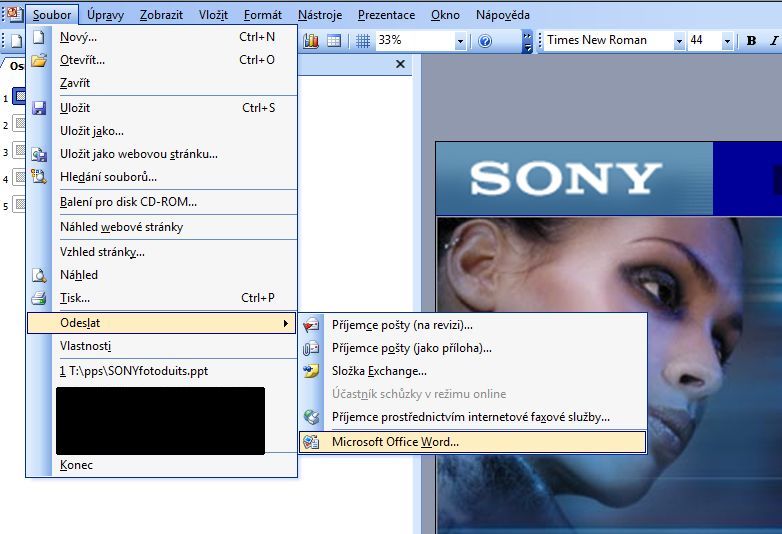Open Vlastnosti menu entry
The image size is (782, 534).
pos(162,346)
